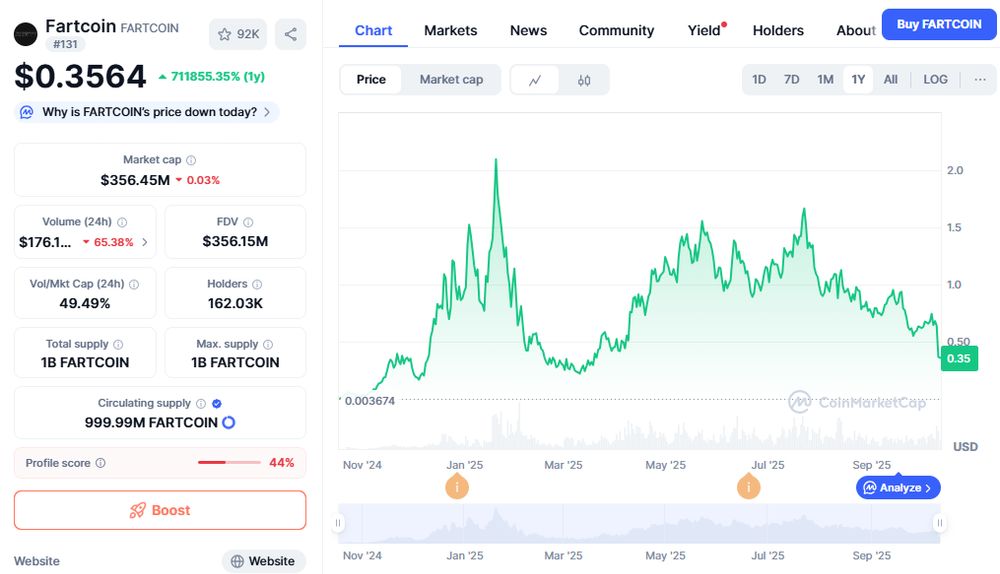Select the Price chart toggle
Viewport: 1000px width, 574px height.
(371, 80)
